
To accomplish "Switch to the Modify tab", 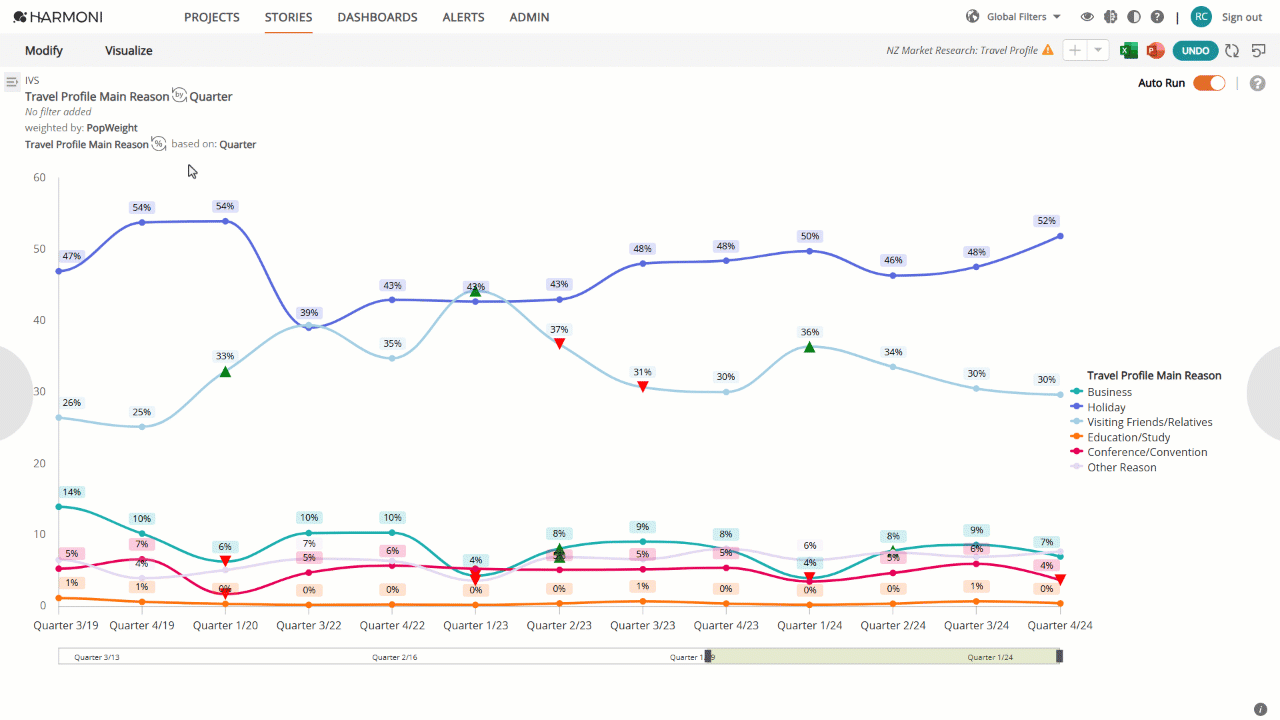I will coord(44,50).
